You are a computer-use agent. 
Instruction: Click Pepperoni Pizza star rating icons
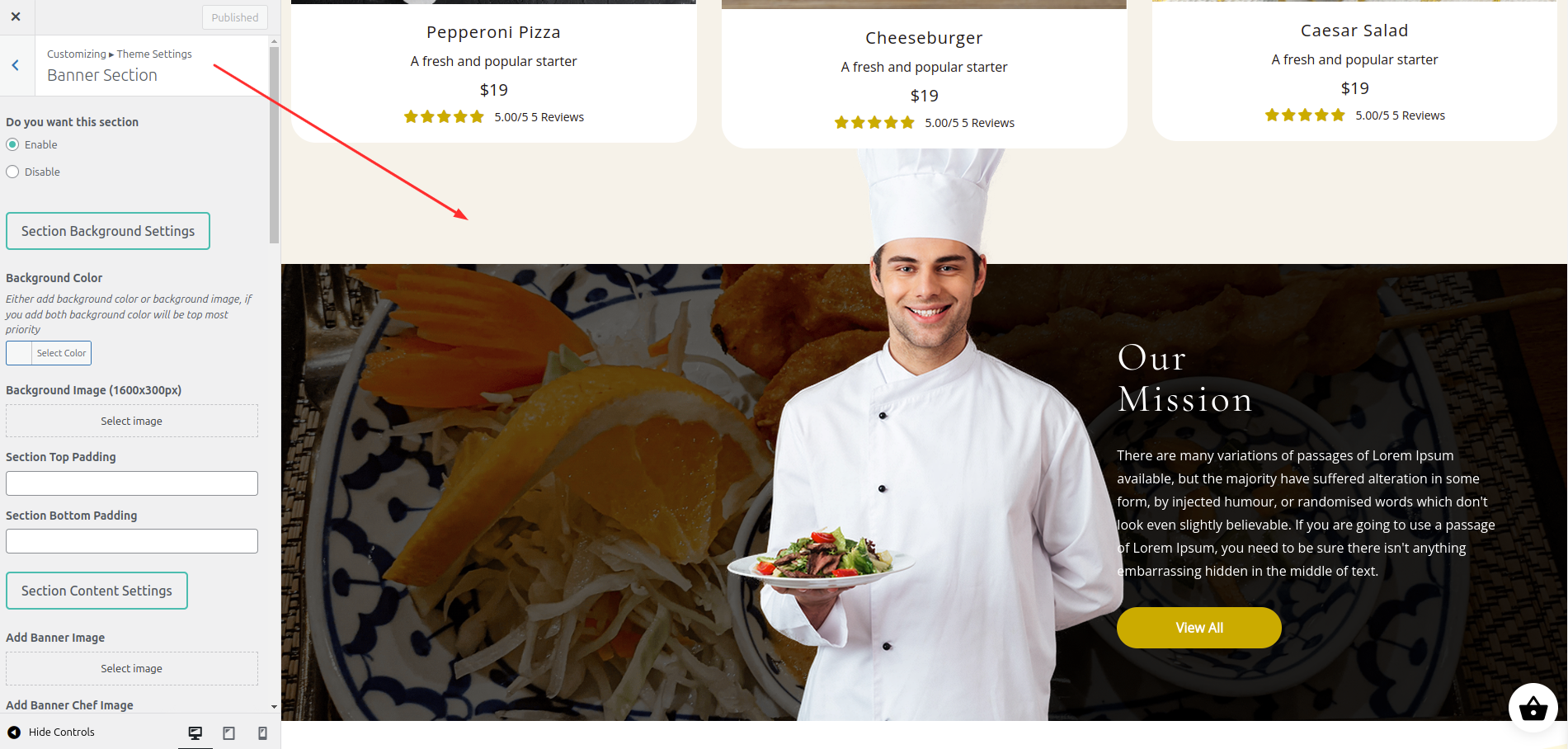[x=444, y=117]
